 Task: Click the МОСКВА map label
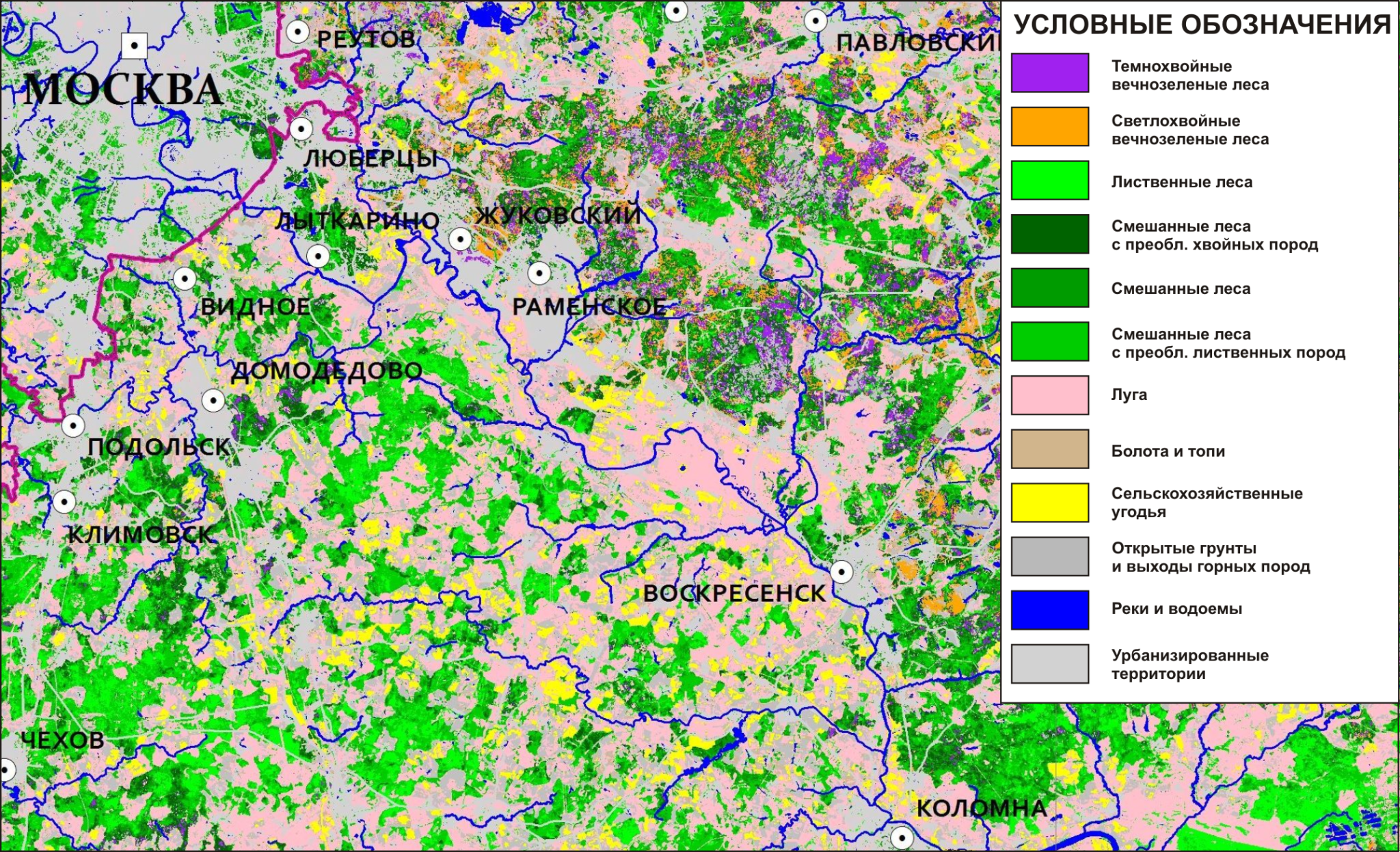(123, 90)
